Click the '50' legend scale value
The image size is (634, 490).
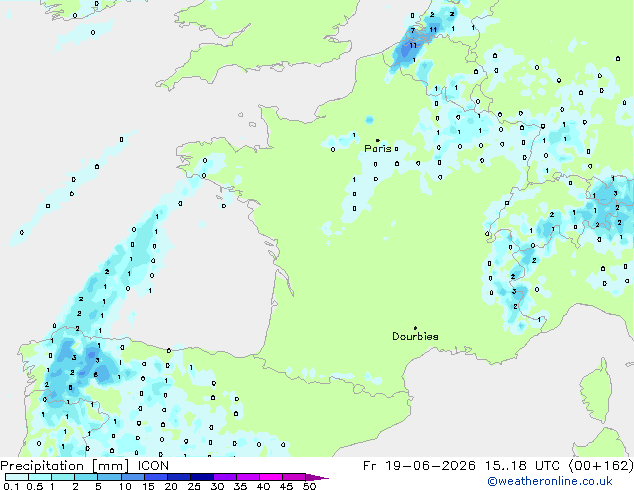click(x=309, y=486)
